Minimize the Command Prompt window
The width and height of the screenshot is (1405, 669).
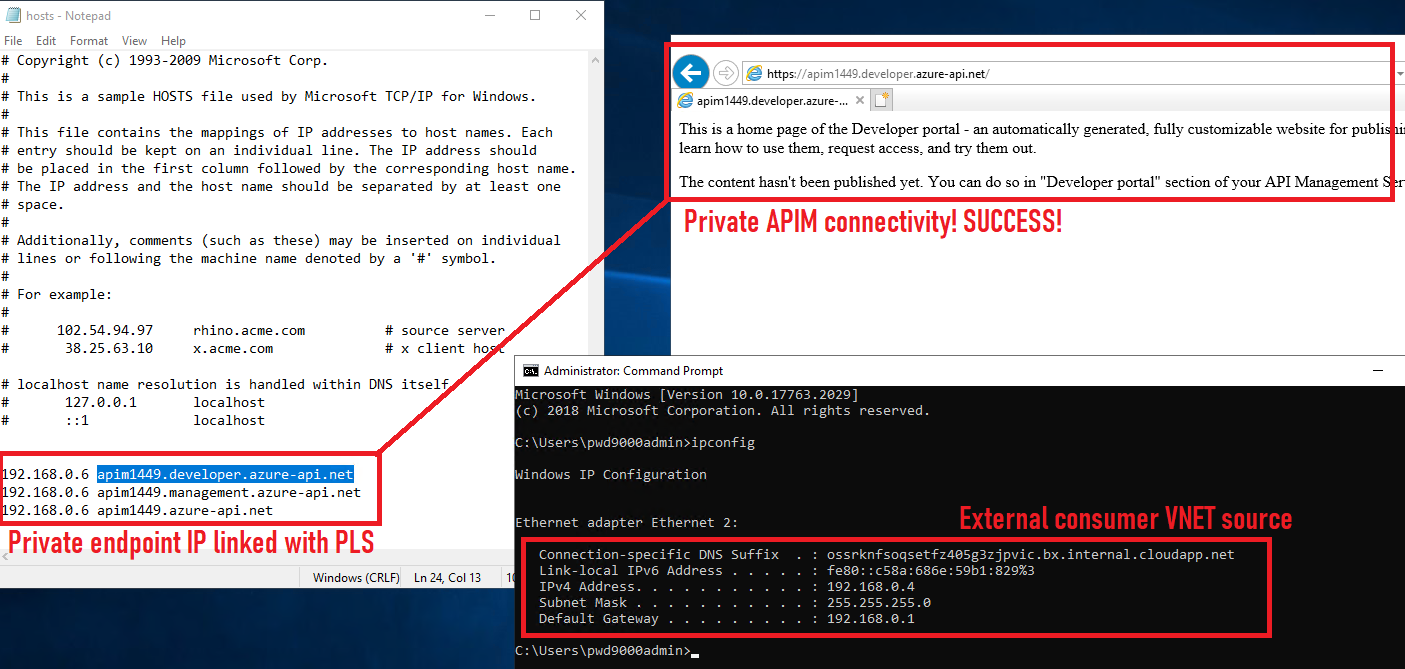point(1378,371)
